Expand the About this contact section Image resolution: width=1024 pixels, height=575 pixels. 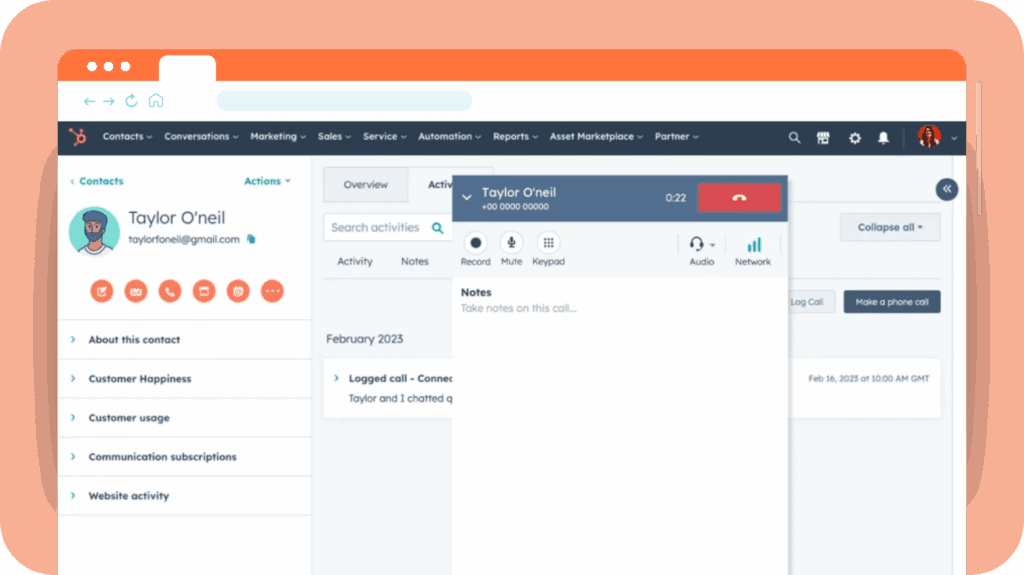click(134, 340)
